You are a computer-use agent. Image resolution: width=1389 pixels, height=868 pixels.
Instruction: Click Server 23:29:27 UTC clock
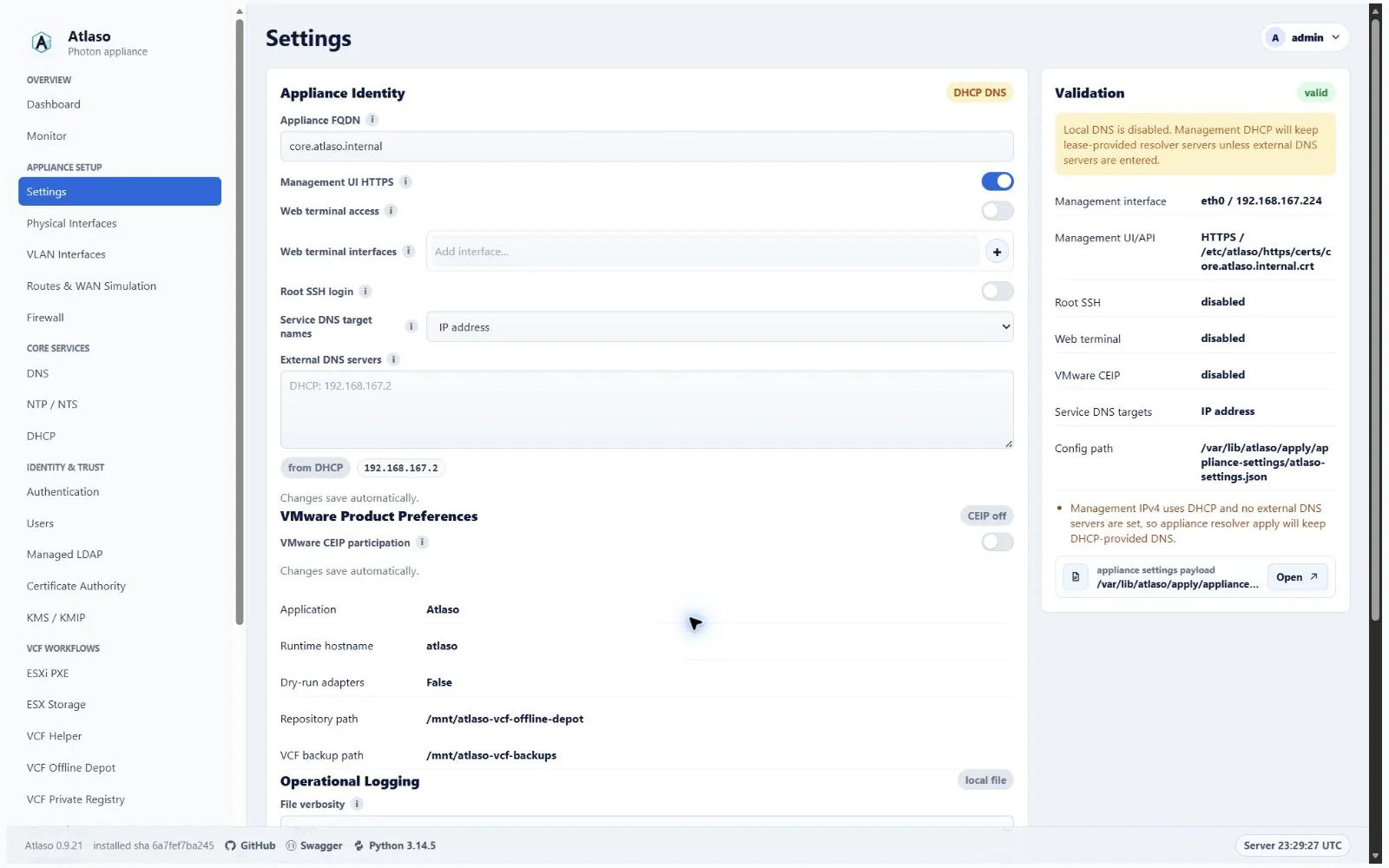click(1293, 845)
